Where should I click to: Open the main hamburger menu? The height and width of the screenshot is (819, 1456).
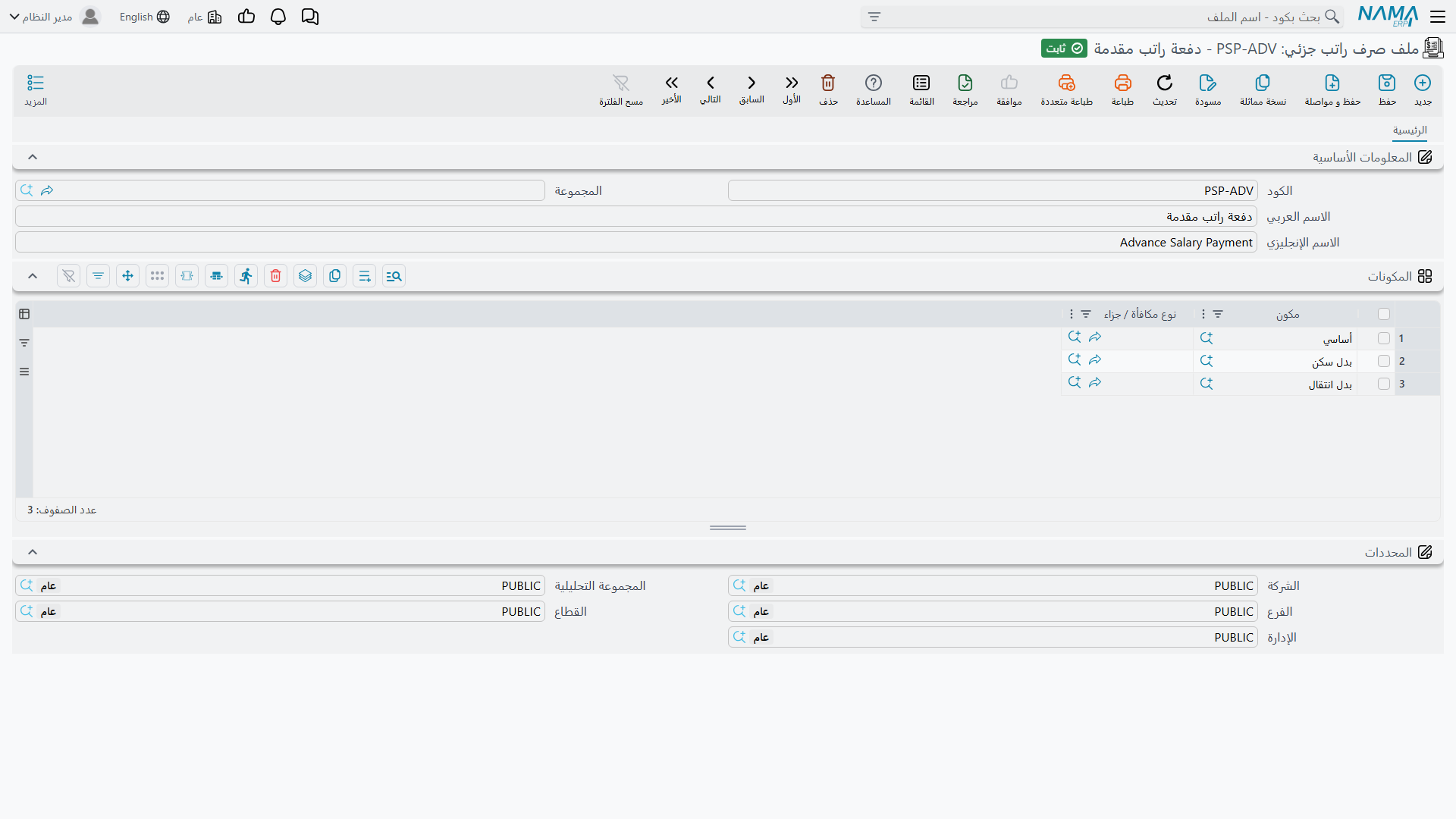[1438, 17]
